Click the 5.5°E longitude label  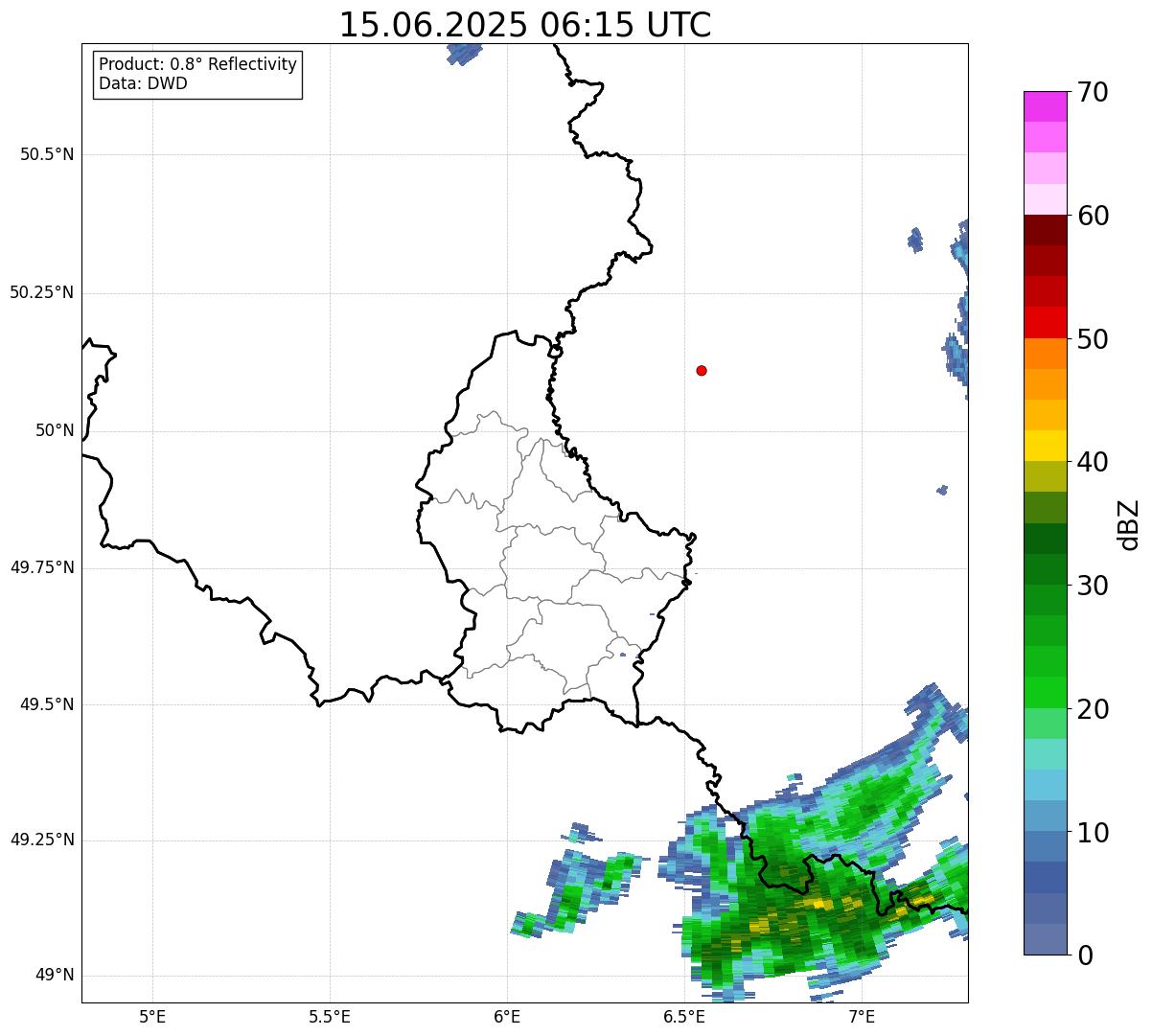[x=330, y=1016]
